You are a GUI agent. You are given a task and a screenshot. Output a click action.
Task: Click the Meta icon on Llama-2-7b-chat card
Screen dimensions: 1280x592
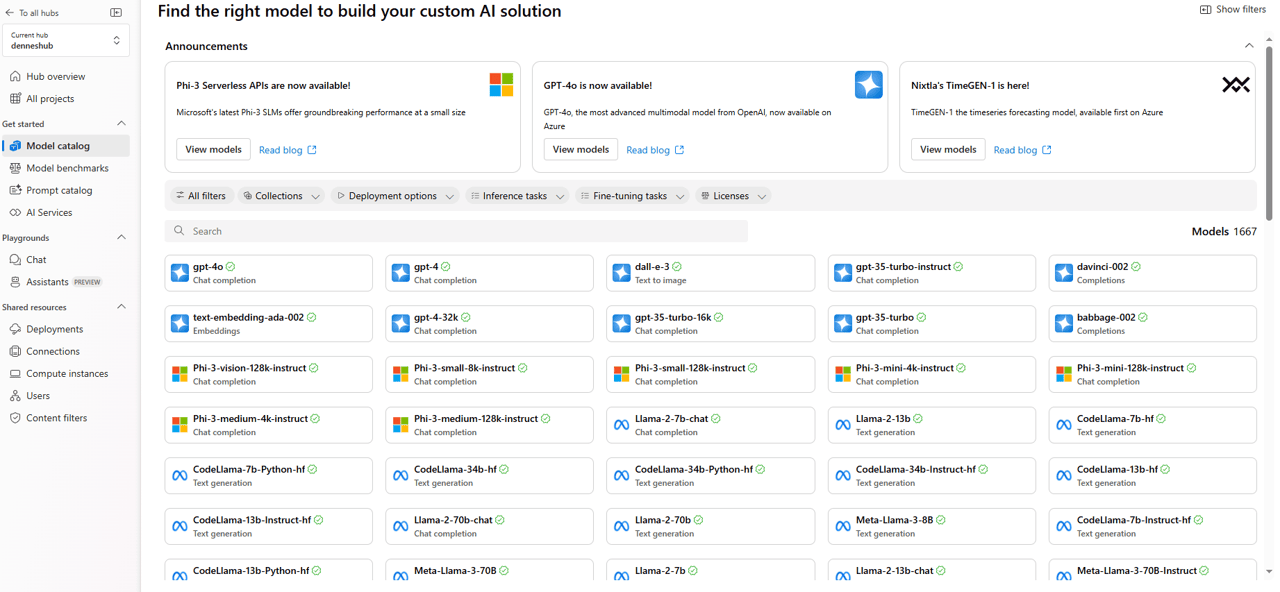tap(621, 425)
